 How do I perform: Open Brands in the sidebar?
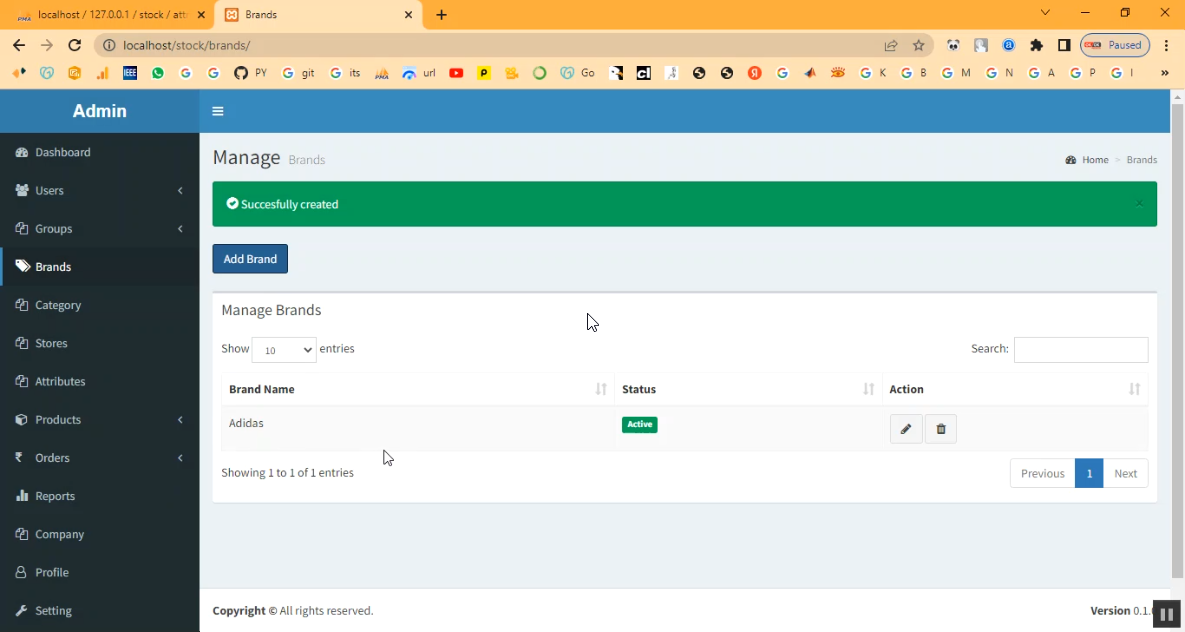[100, 267]
